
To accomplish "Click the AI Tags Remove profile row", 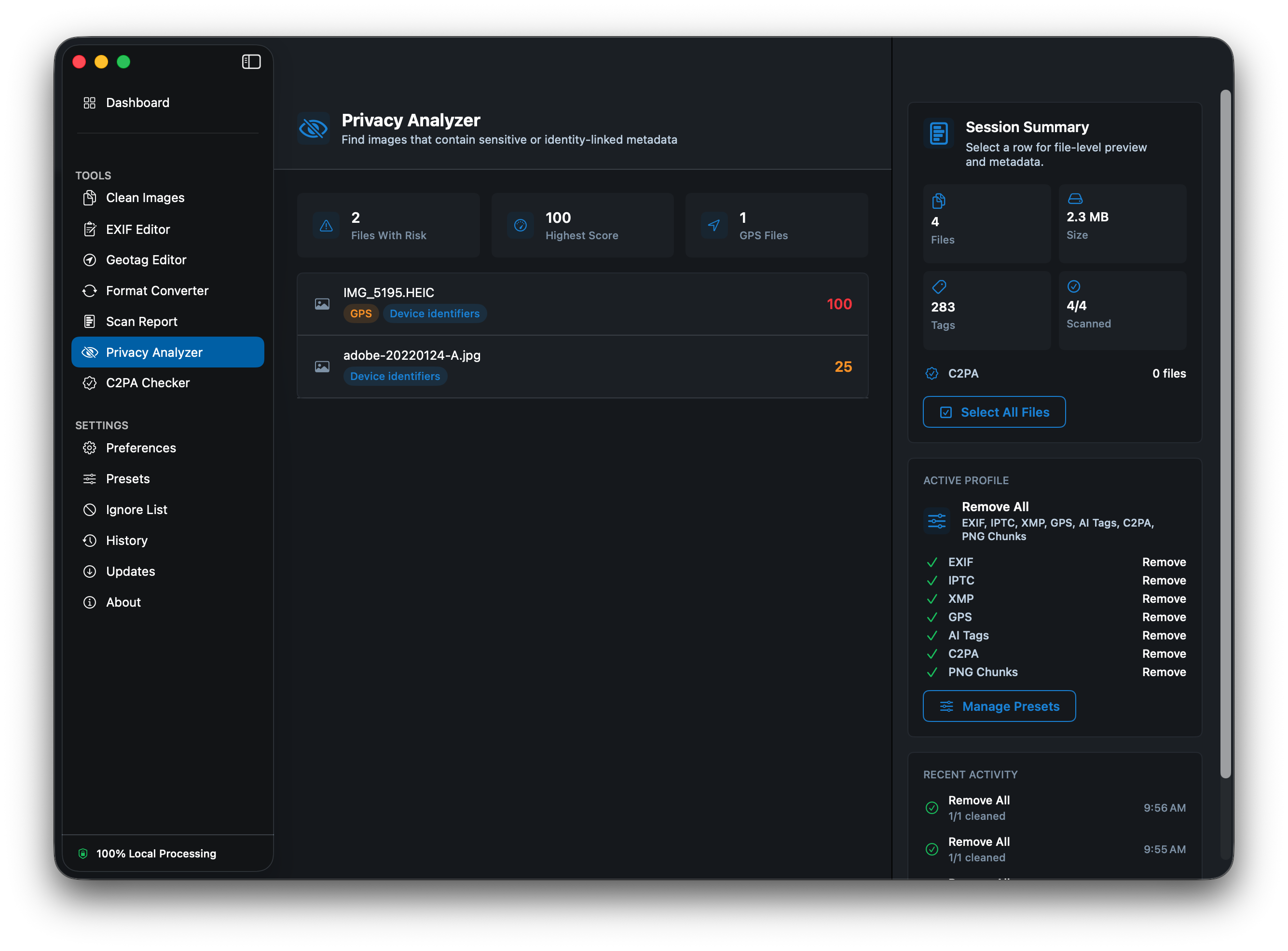I will (x=1055, y=635).
